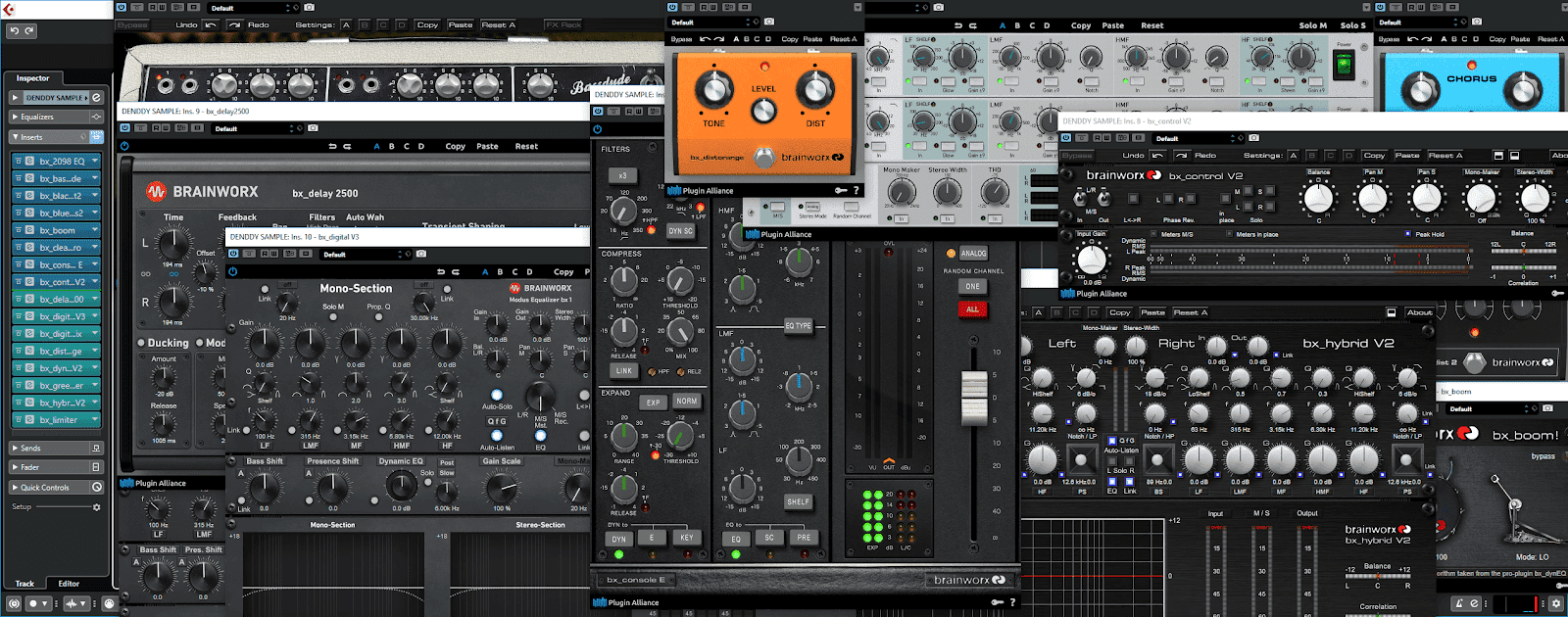This screenshot has height=617, width=1568.
Task: Switch to the Inspector tab
Action: (x=32, y=78)
